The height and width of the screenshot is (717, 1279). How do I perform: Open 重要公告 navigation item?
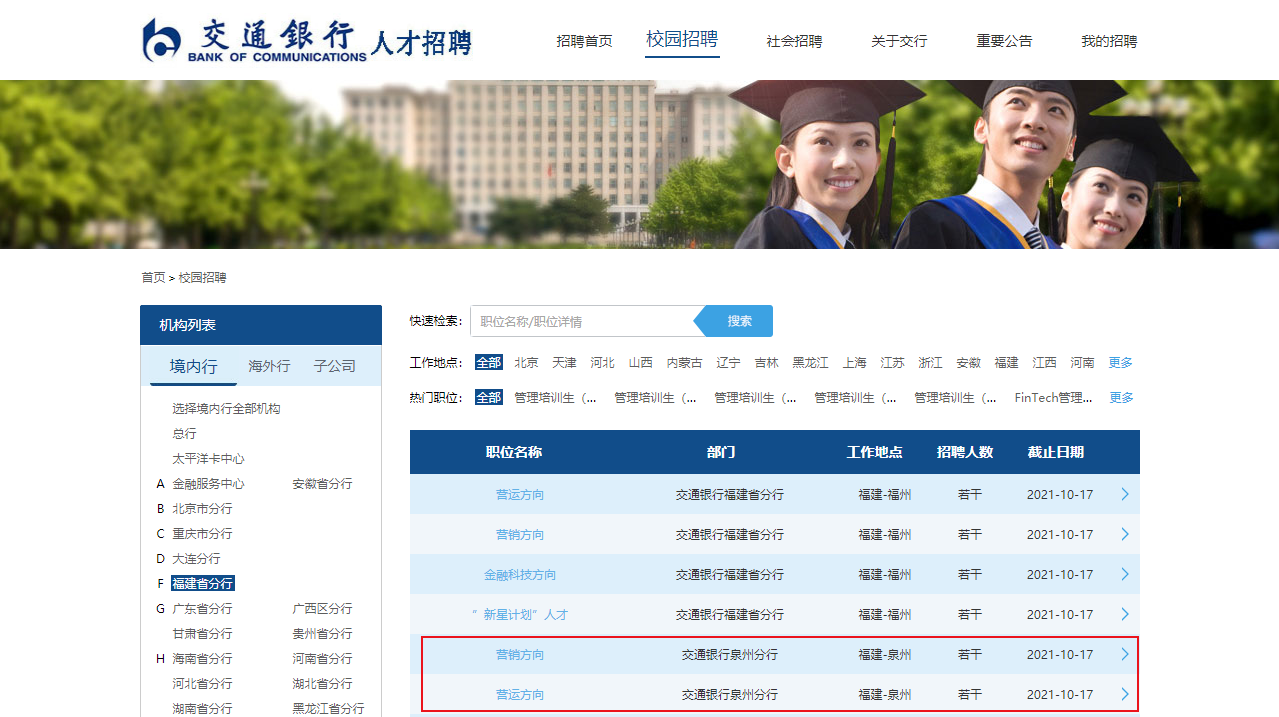coord(1004,41)
